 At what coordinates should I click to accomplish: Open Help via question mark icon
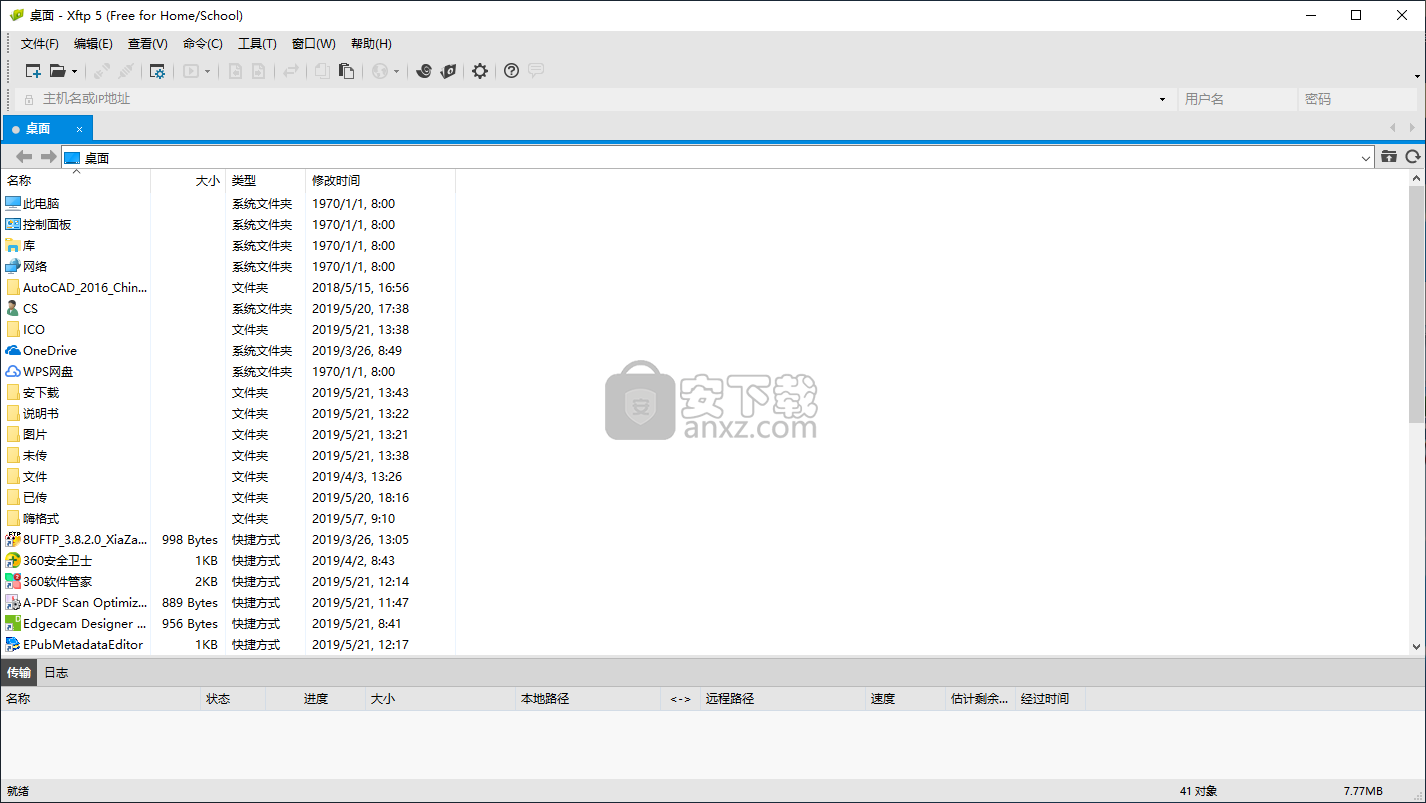click(511, 71)
